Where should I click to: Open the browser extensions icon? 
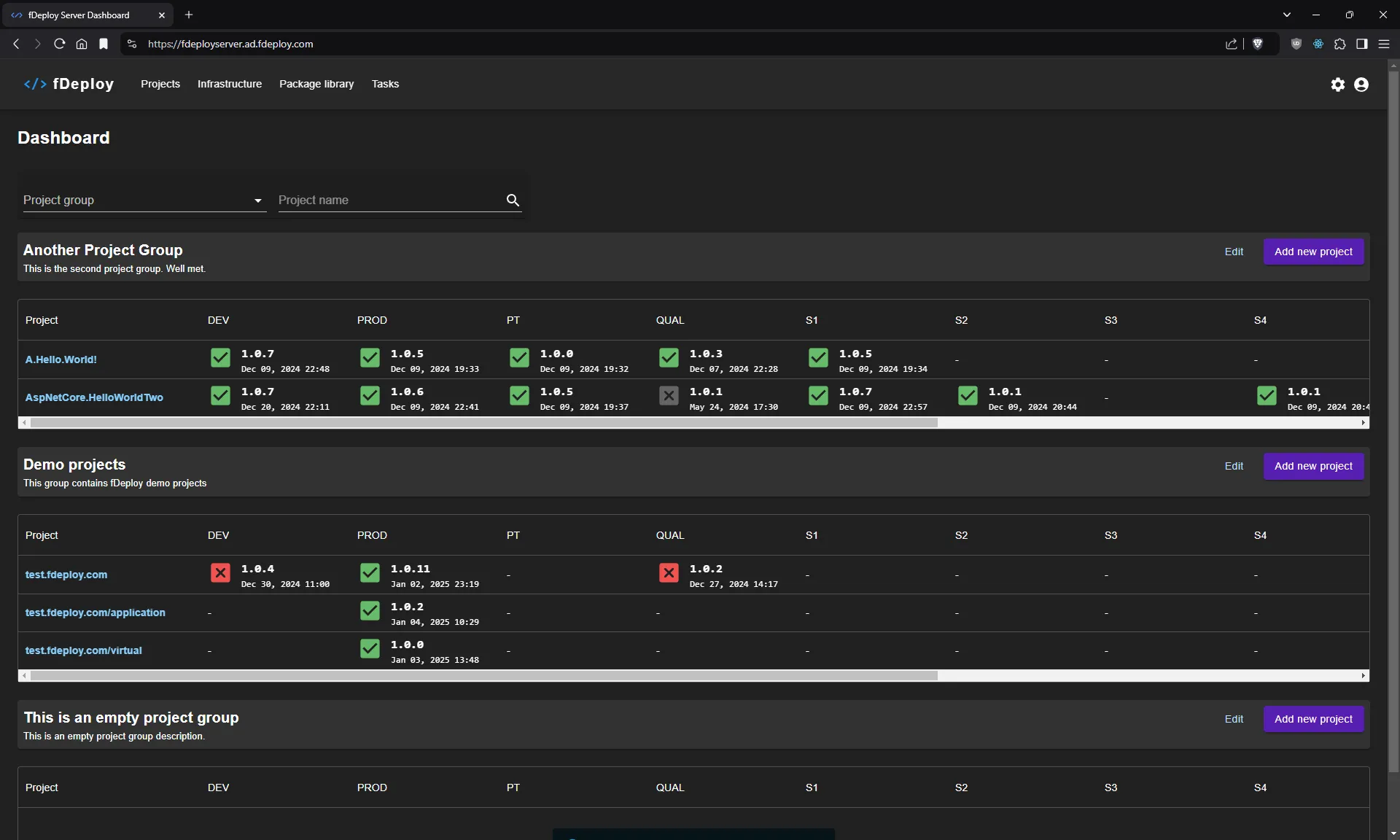click(x=1340, y=44)
